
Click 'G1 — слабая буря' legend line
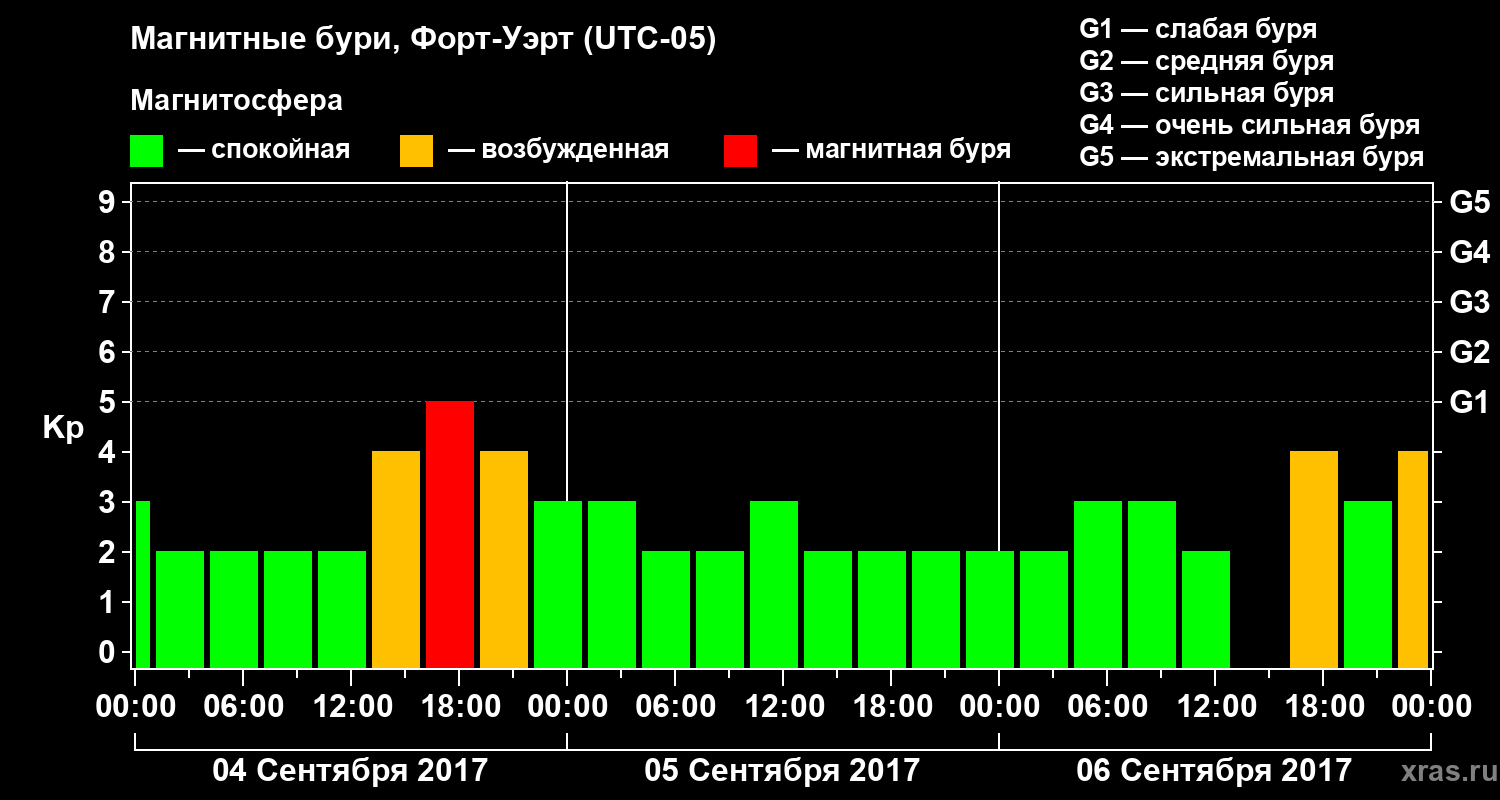click(1198, 29)
